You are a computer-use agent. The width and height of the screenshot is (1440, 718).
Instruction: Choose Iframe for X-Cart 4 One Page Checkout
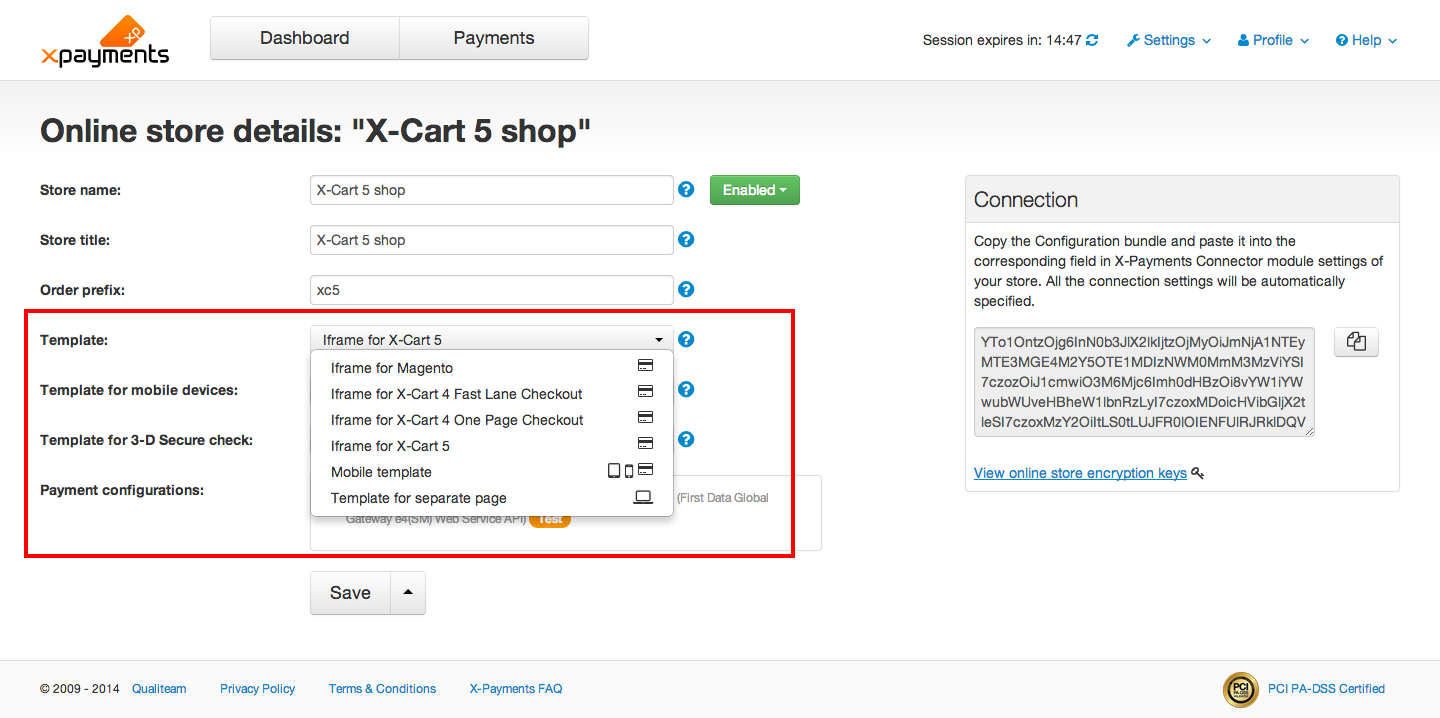click(x=492, y=420)
